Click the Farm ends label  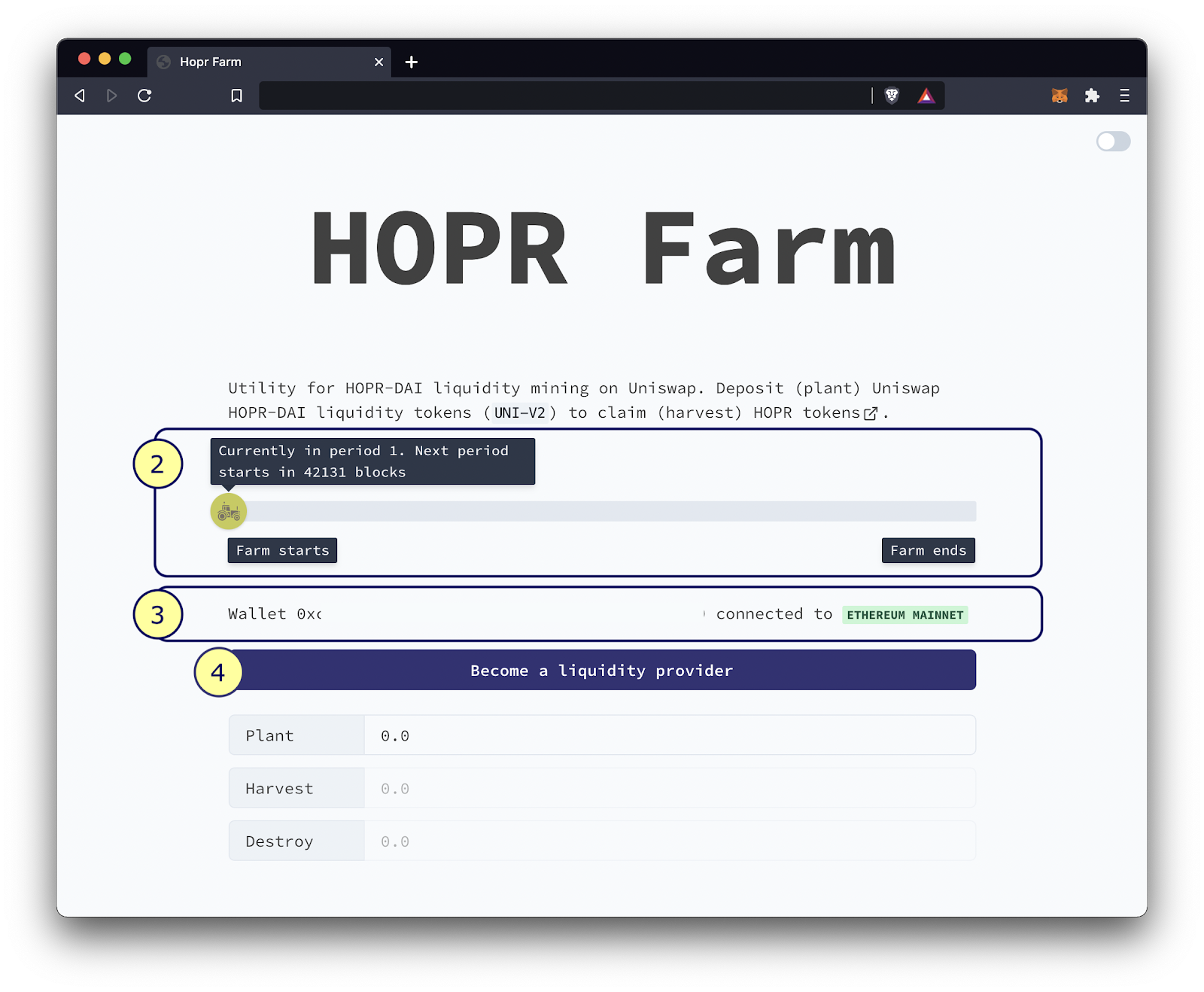(928, 550)
